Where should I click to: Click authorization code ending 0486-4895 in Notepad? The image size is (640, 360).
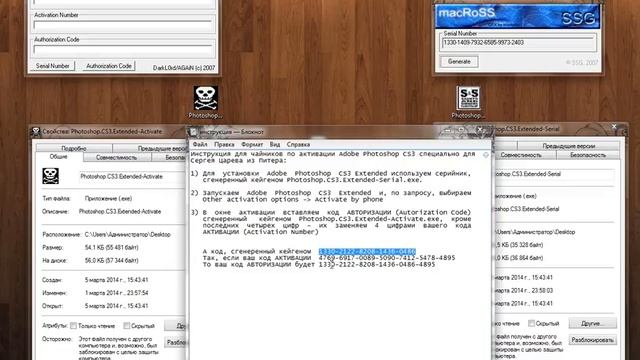[377, 264]
